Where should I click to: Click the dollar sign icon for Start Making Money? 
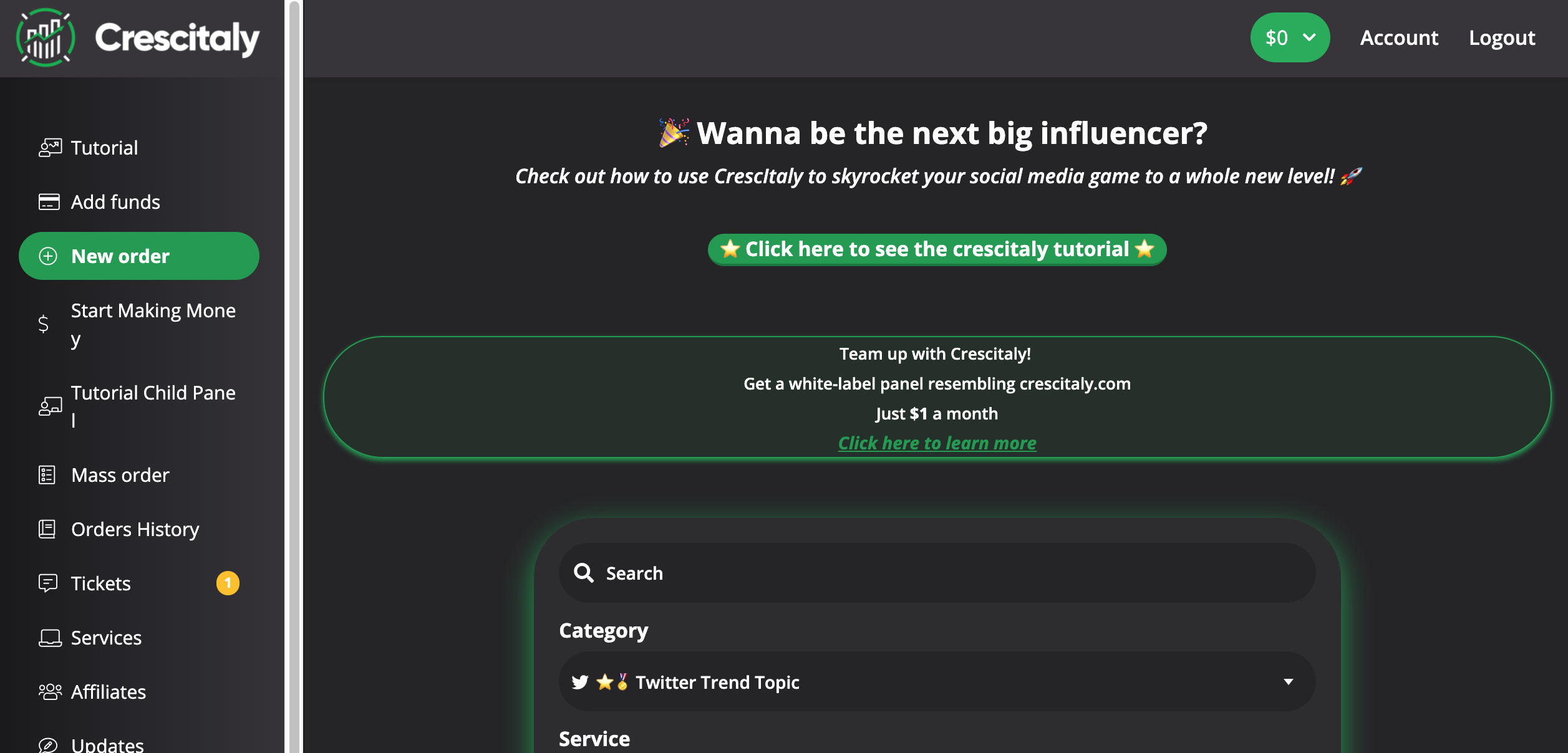click(x=43, y=324)
